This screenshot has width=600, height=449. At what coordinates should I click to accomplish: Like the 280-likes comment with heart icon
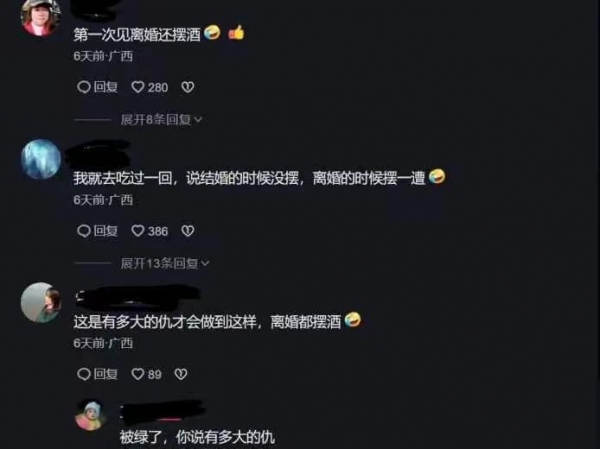tap(138, 87)
